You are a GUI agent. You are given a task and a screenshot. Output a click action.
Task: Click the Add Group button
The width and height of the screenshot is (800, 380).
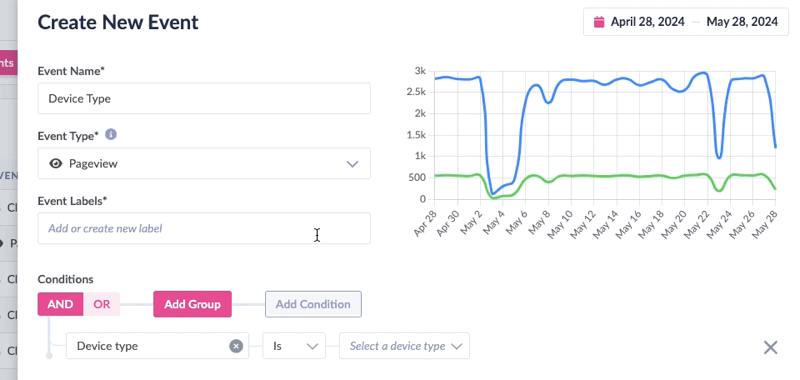point(192,304)
